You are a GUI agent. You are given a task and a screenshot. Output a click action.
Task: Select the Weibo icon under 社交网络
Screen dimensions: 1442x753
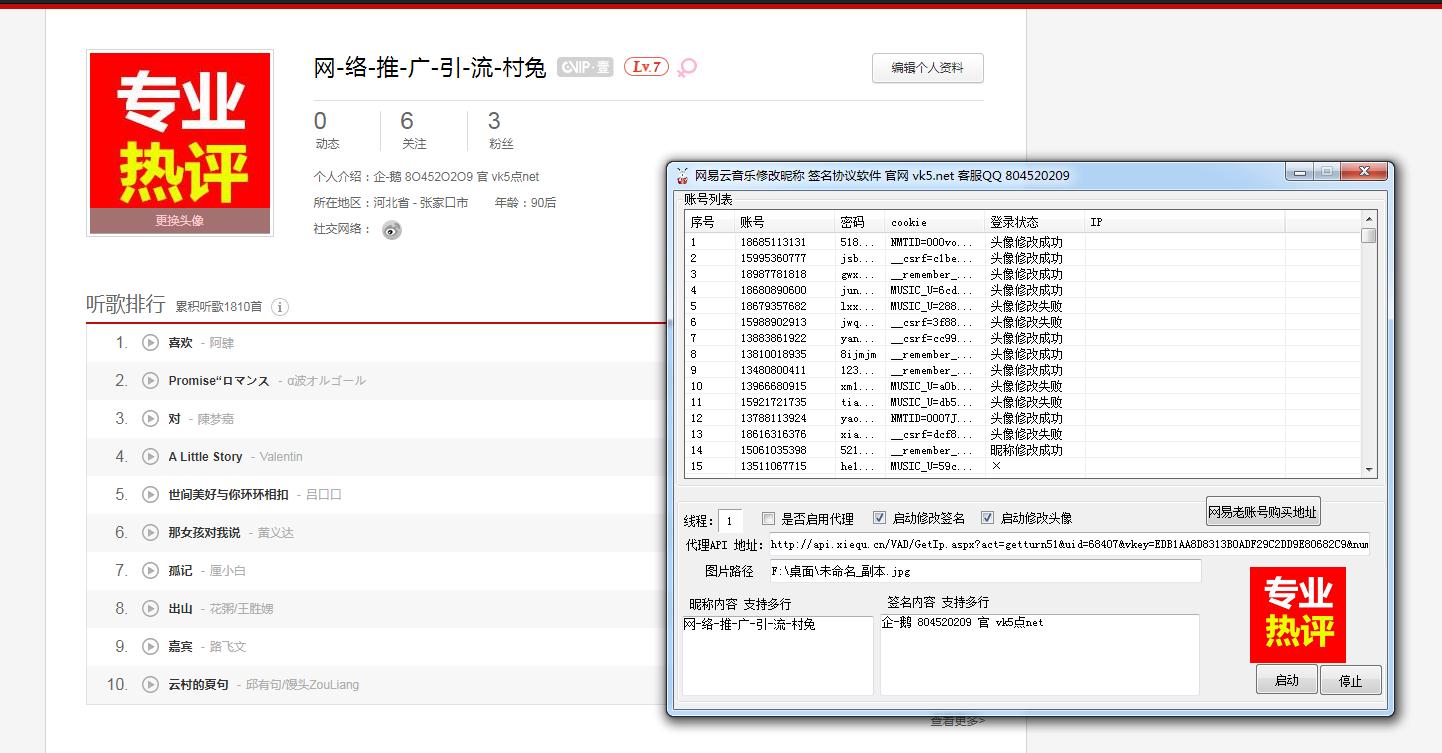point(391,229)
